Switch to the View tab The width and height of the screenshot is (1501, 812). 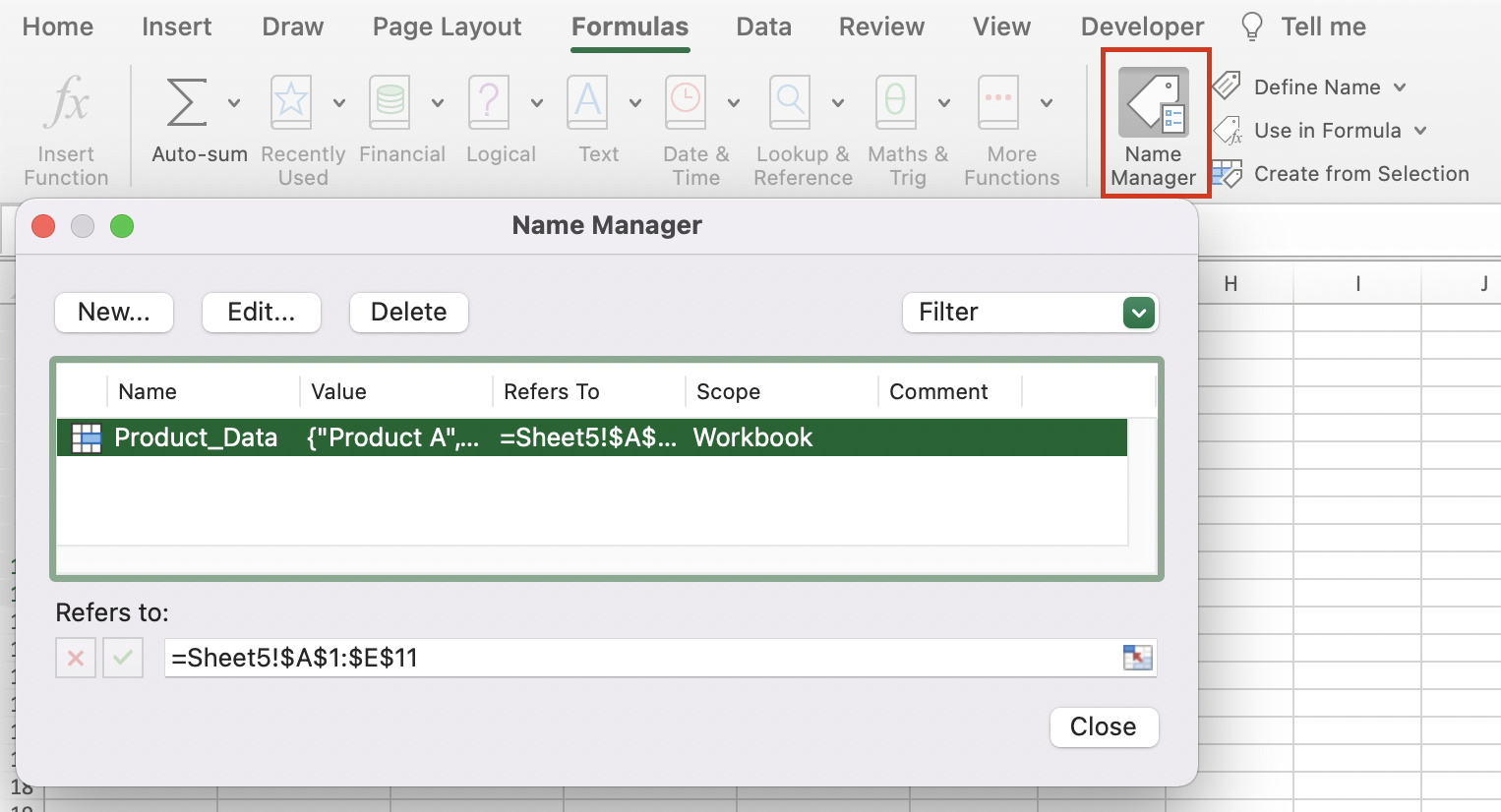(1002, 27)
